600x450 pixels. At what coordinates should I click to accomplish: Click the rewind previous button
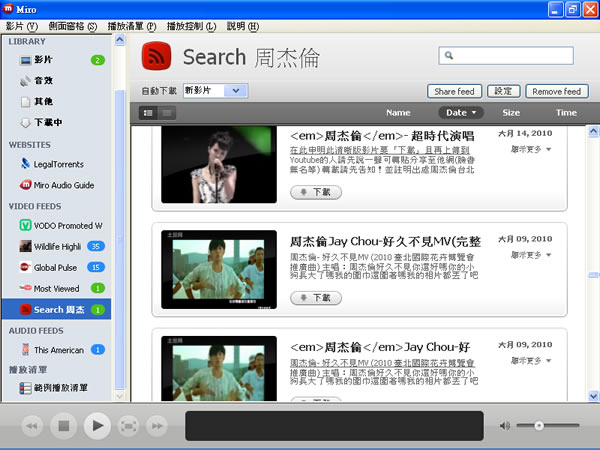click(32, 426)
